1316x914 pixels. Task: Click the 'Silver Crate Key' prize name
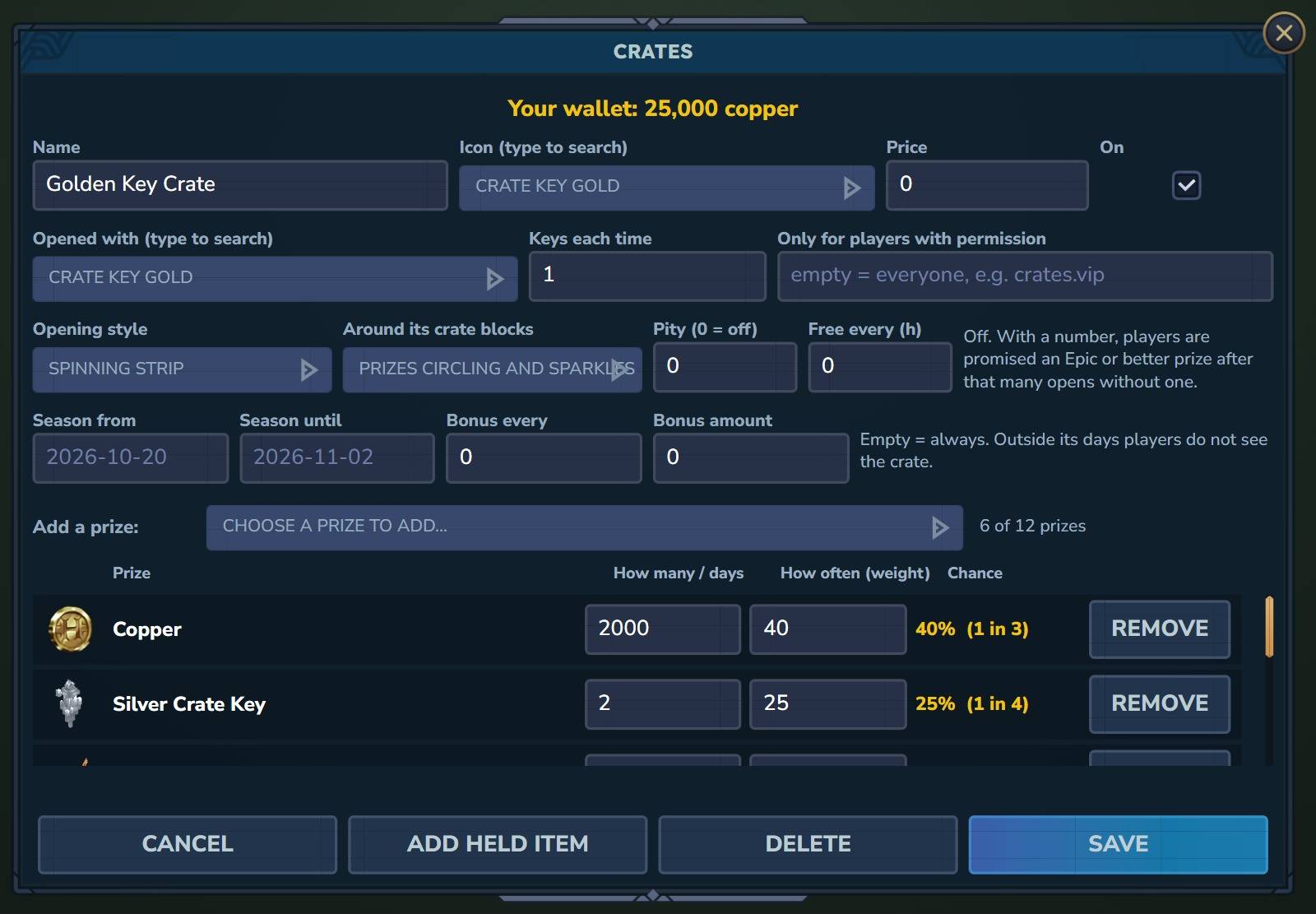[x=189, y=704]
